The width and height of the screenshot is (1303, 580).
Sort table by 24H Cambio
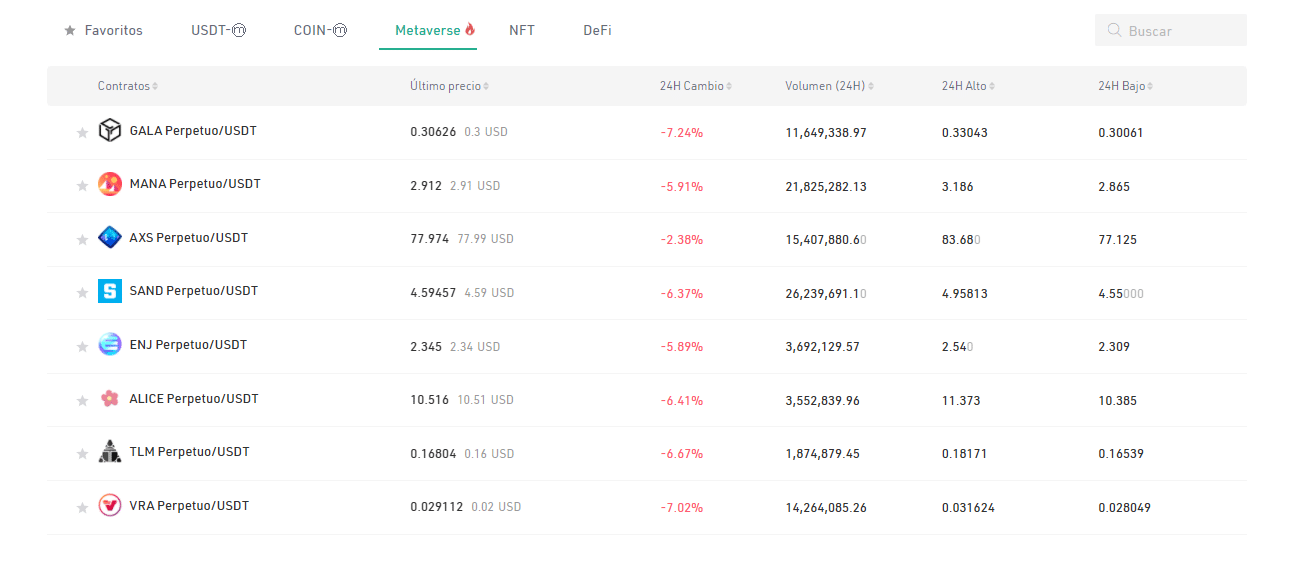coord(695,87)
